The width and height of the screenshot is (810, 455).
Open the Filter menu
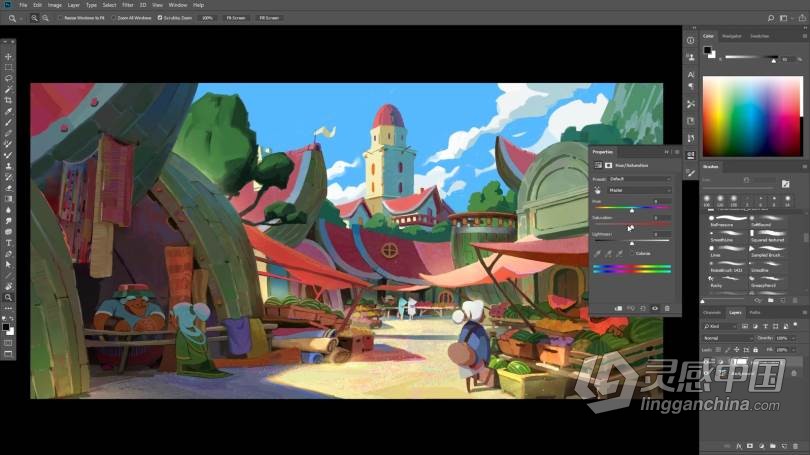coord(128,5)
